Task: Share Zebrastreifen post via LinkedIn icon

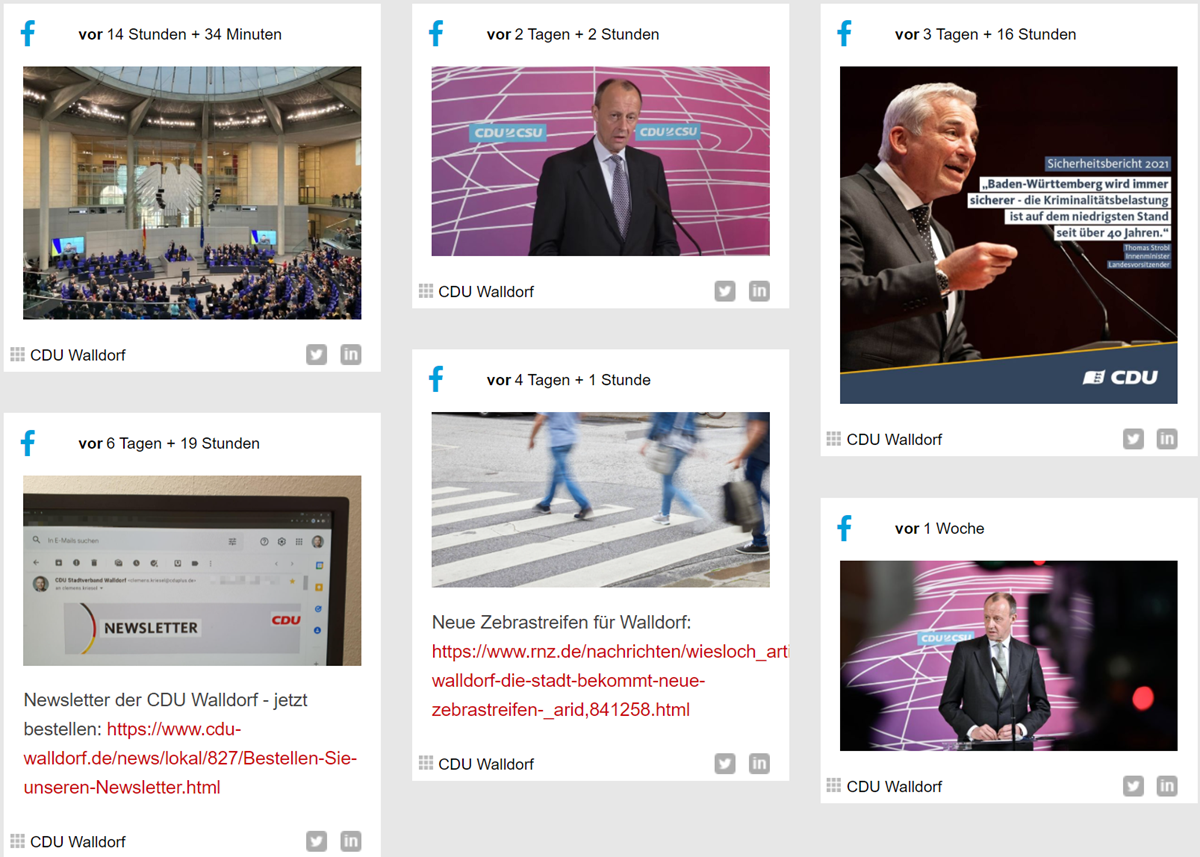Action: 759,763
